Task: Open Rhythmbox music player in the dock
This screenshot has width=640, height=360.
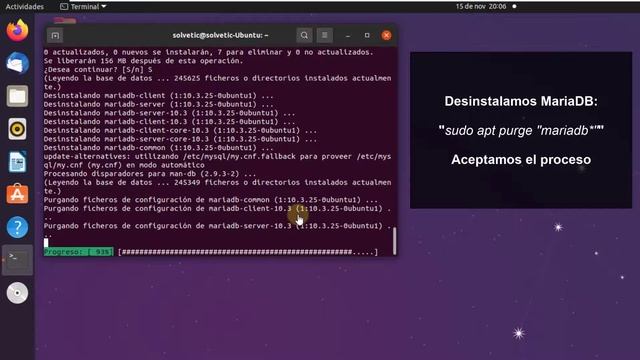Action: (x=17, y=129)
